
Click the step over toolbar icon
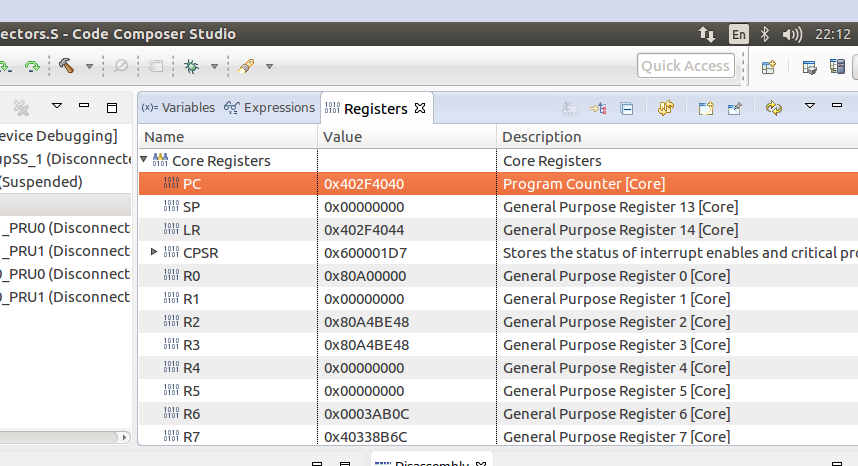click(32, 67)
